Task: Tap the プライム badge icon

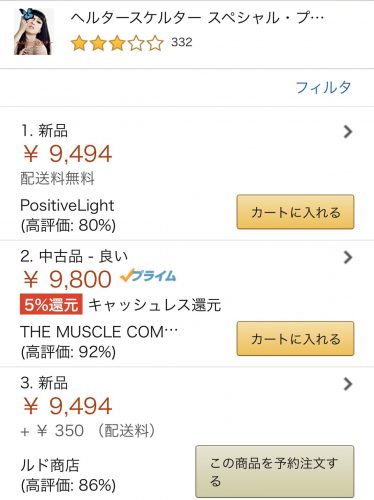Action: 148,276
